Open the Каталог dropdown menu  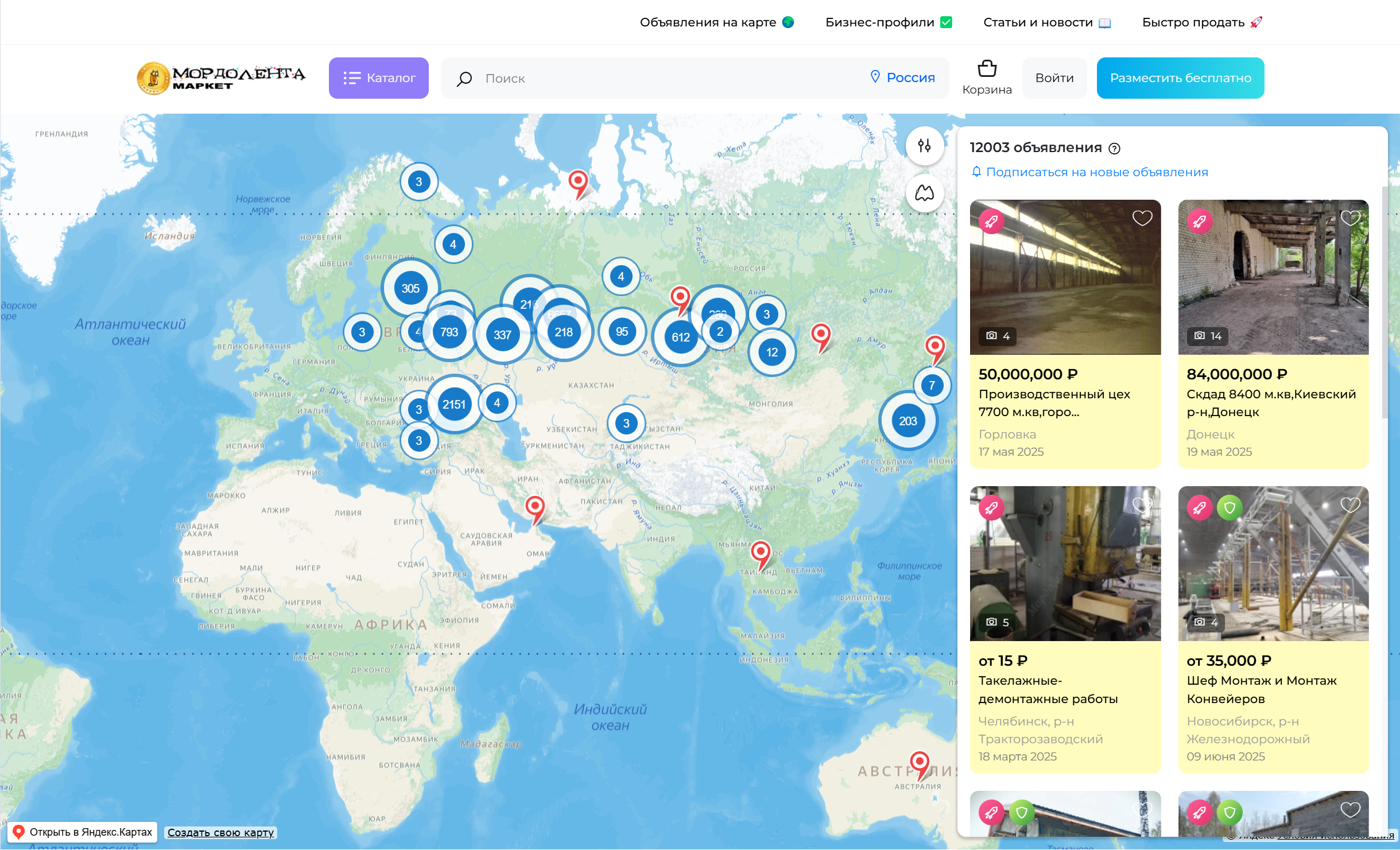coord(379,78)
